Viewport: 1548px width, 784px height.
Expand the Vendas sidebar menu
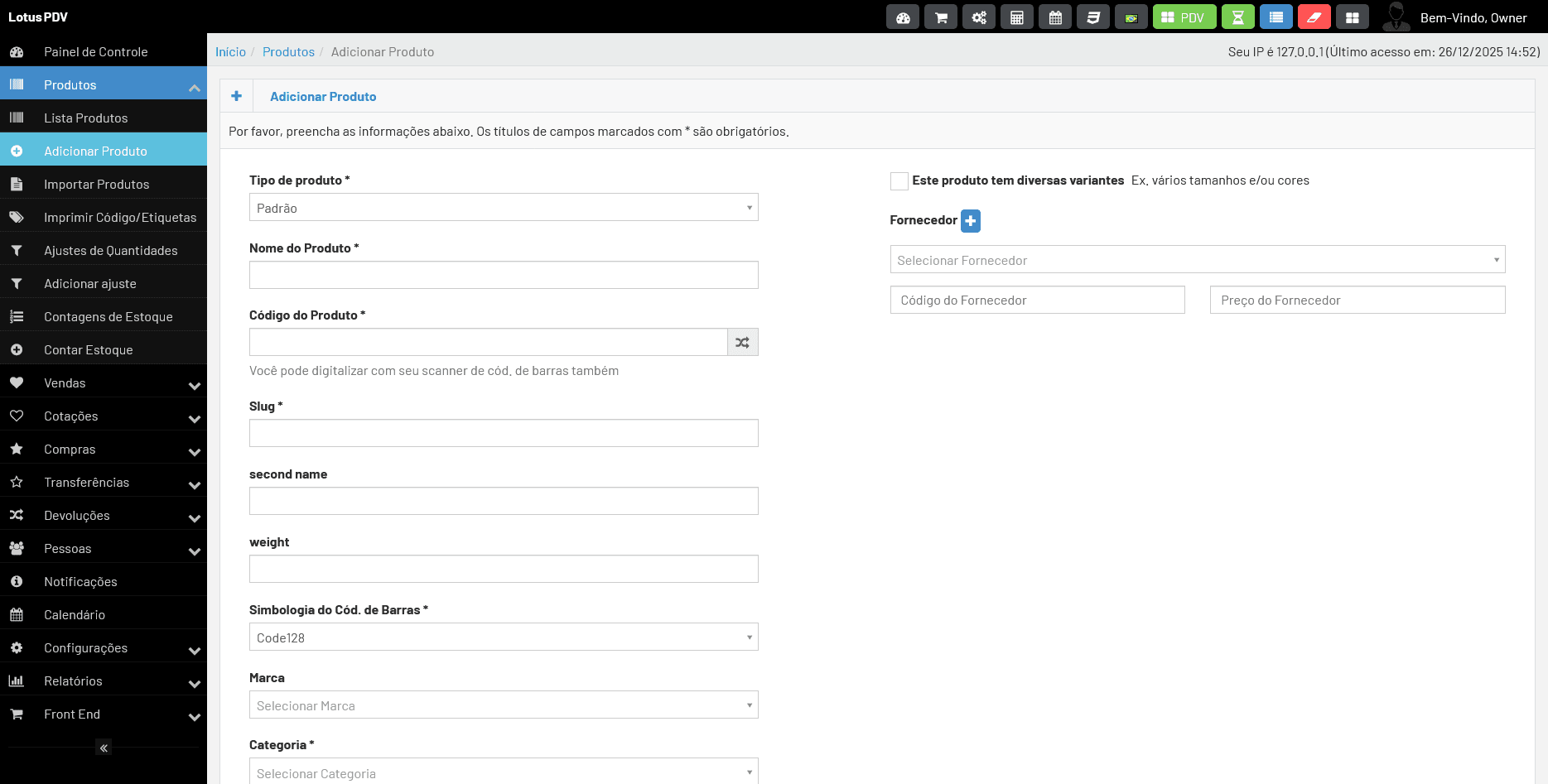[104, 383]
